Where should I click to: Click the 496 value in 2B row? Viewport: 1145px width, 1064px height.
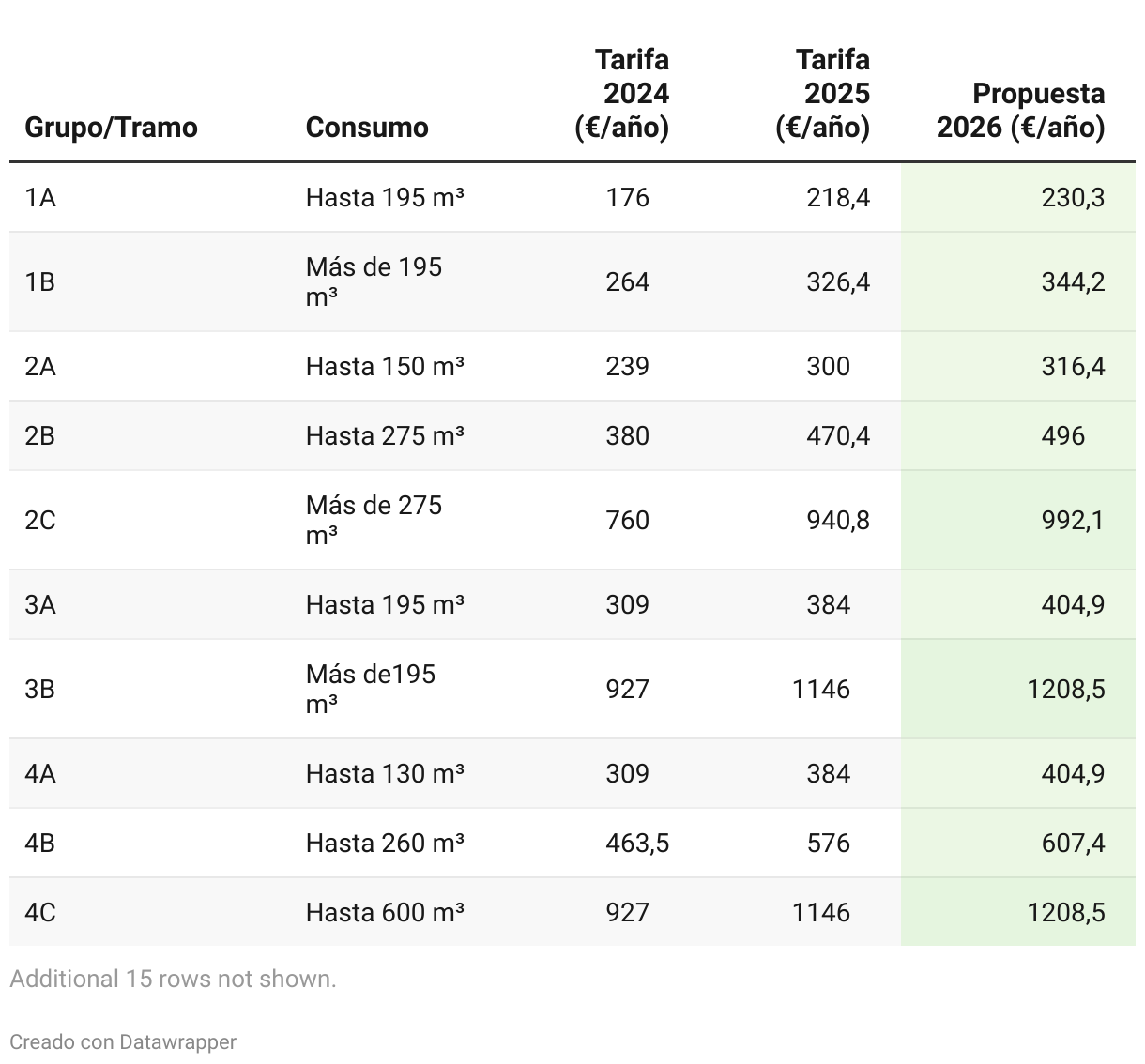1062,436
